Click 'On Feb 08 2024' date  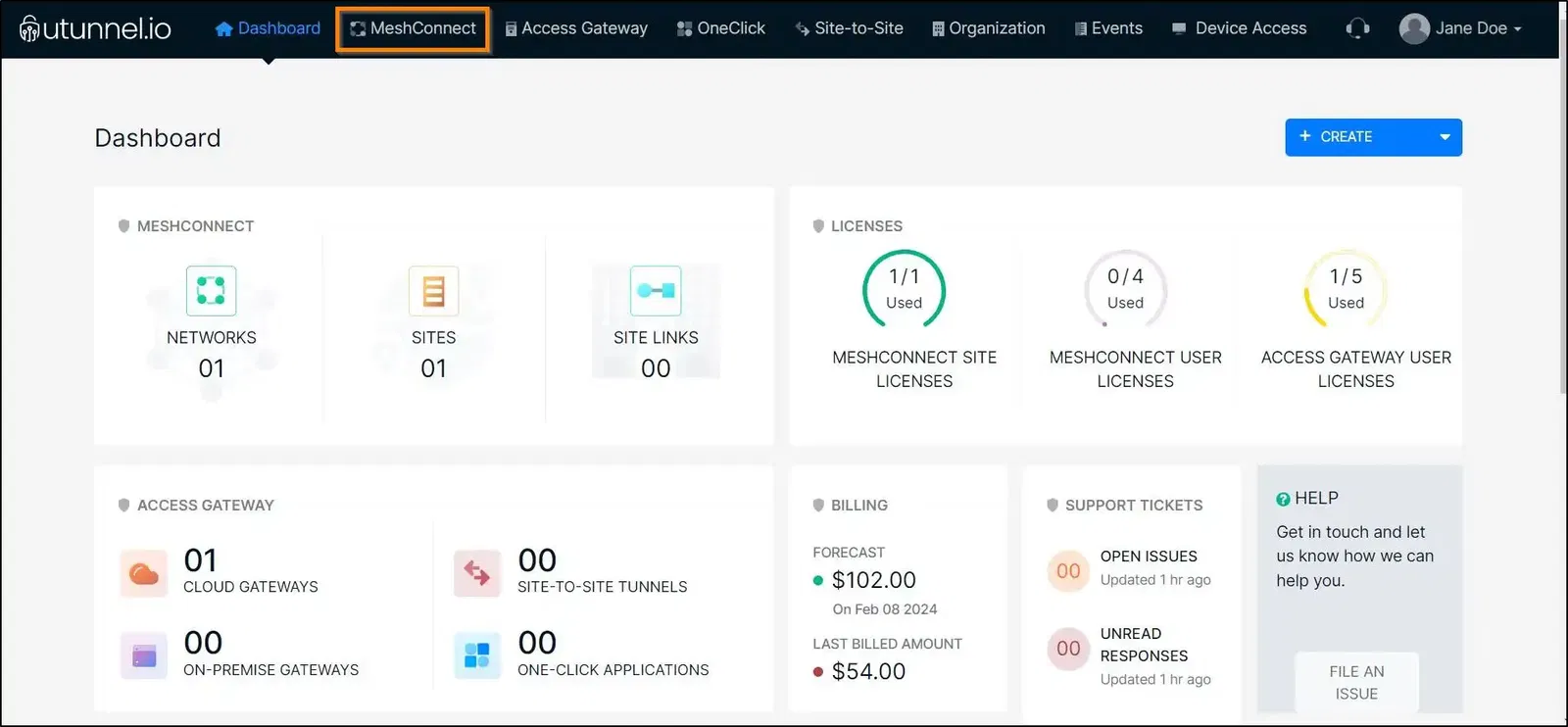coord(885,609)
